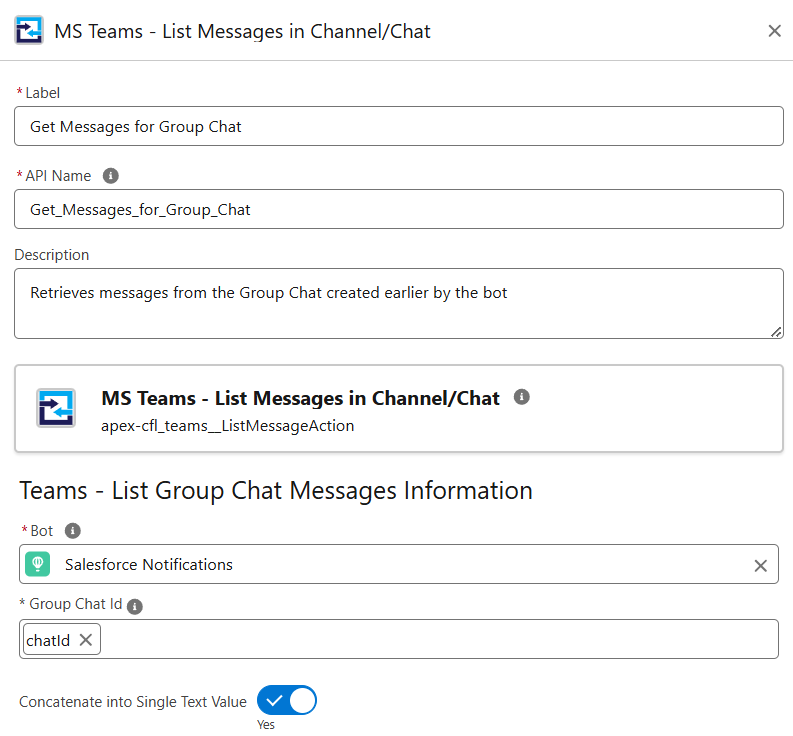Click the MS Teams action icon in header
The width and height of the screenshot is (793, 736).
[x=29, y=31]
